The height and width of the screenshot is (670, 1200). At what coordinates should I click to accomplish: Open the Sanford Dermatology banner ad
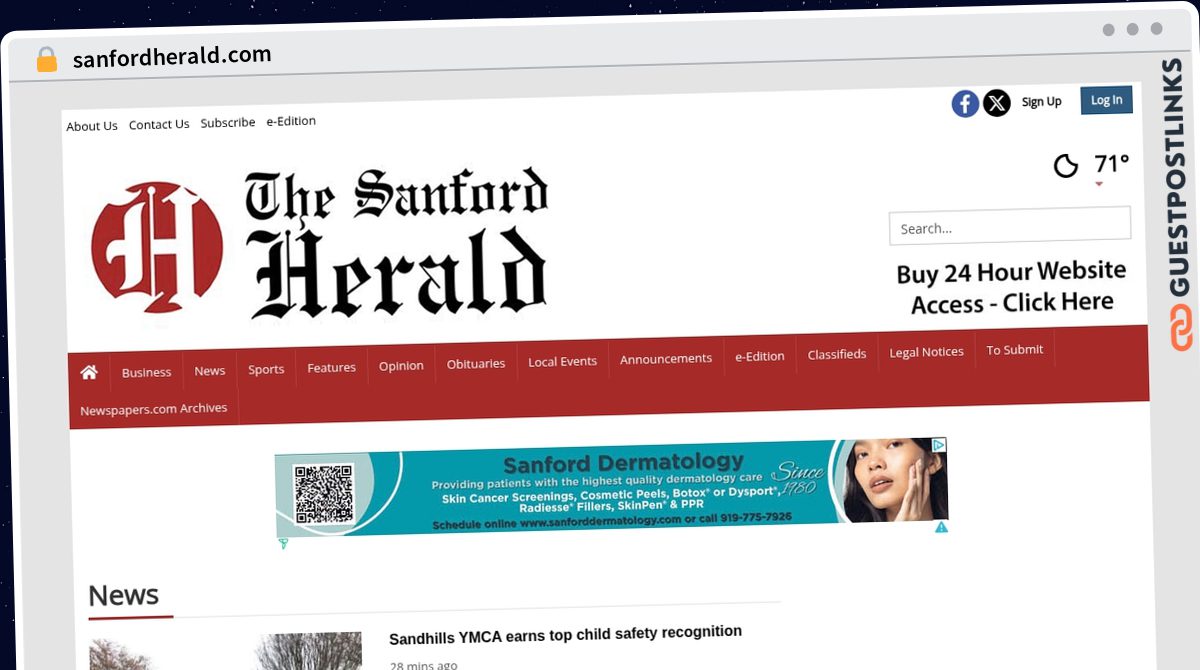(x=611, y=487)
